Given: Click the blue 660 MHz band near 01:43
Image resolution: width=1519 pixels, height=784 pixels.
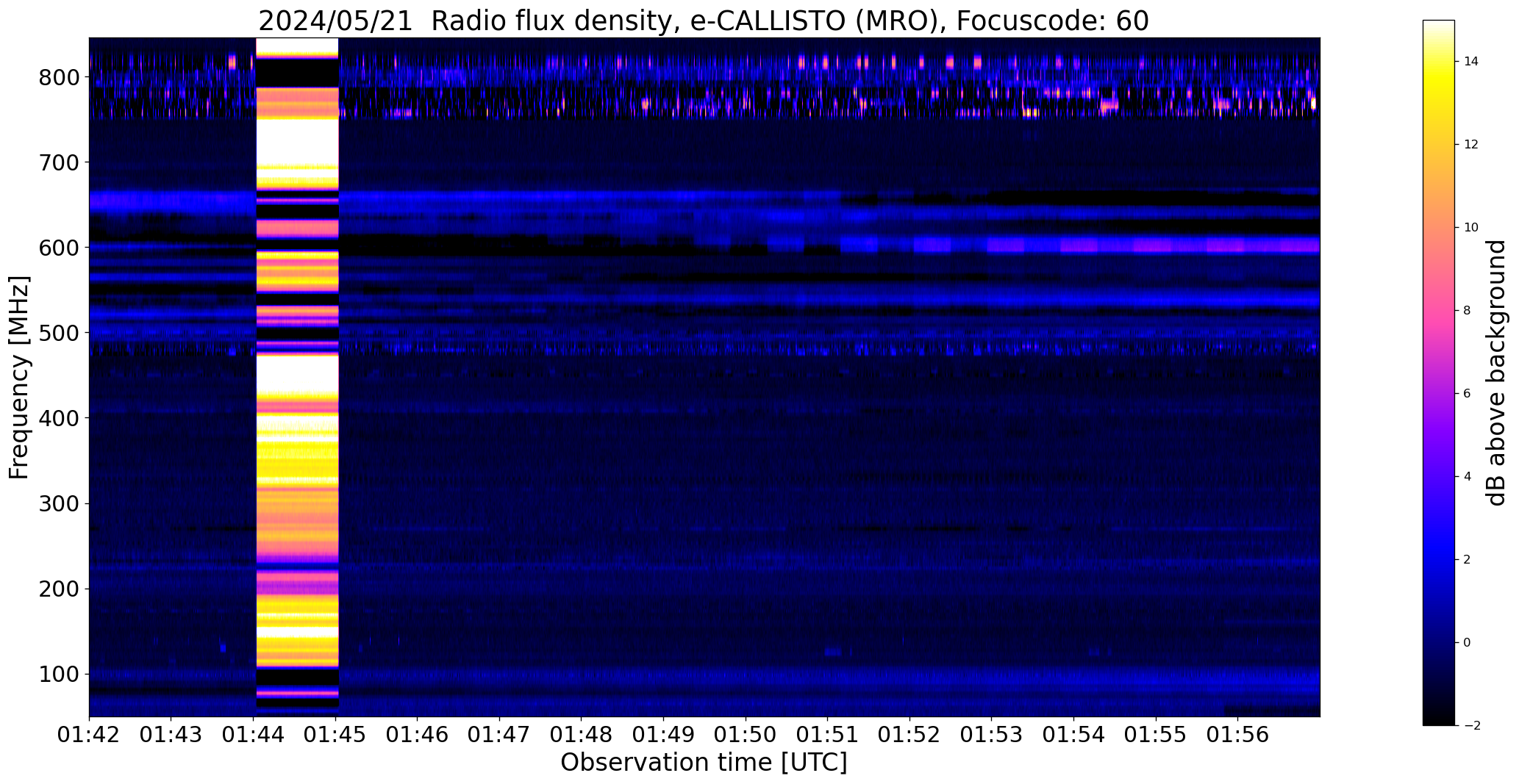Looking at the screenshot, I should coord(171,200).
